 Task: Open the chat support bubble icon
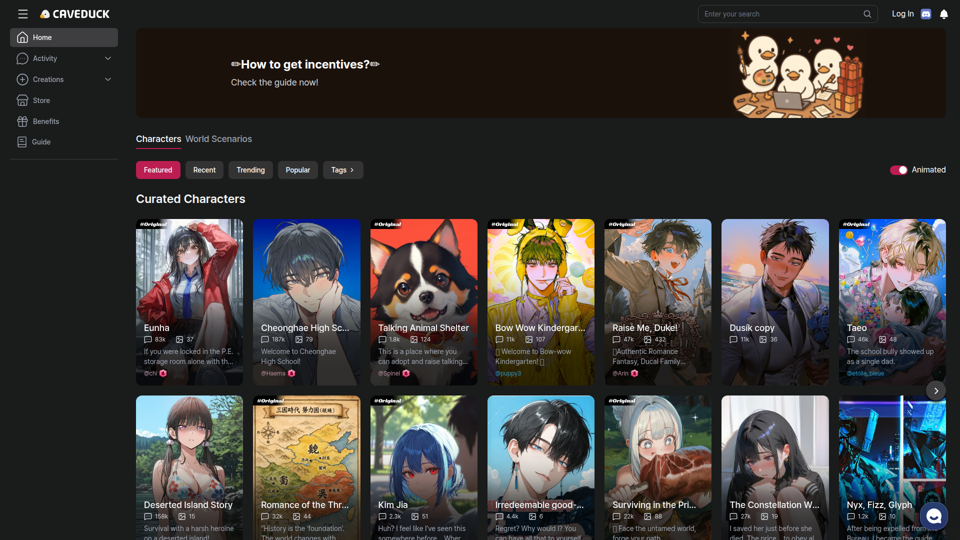click(x=933, y=516)
